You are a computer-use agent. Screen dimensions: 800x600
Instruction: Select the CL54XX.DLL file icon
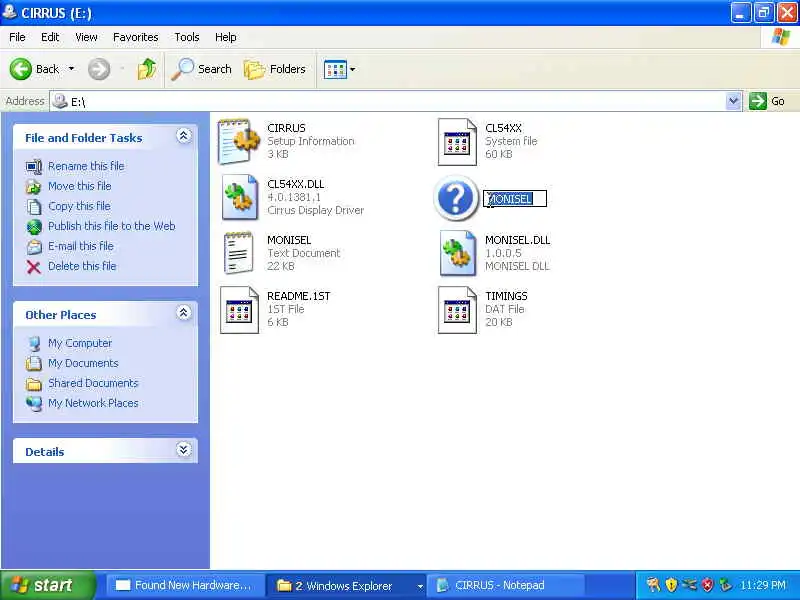239,197
